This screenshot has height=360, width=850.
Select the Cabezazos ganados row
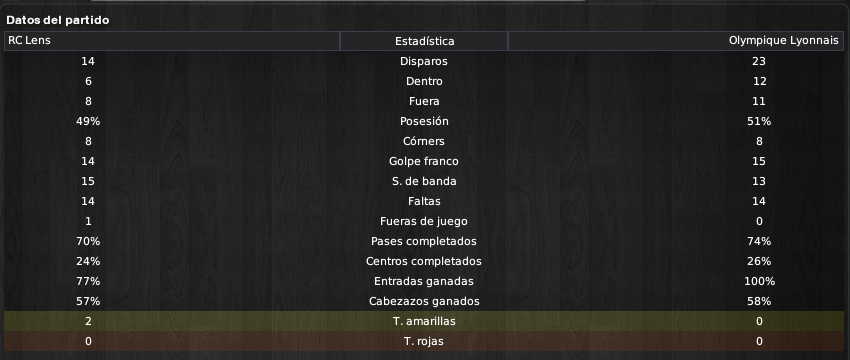[x=424, y=301]
